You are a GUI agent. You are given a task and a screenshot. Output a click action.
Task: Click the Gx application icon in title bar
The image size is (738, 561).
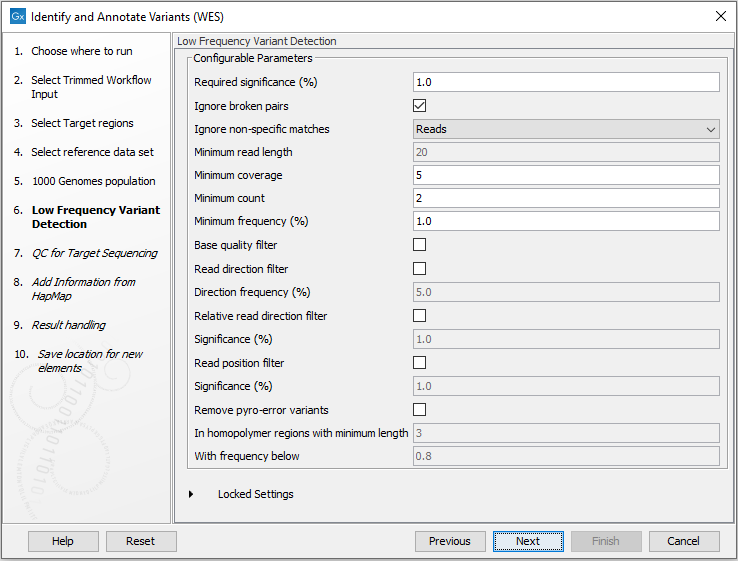pos(17,16)
